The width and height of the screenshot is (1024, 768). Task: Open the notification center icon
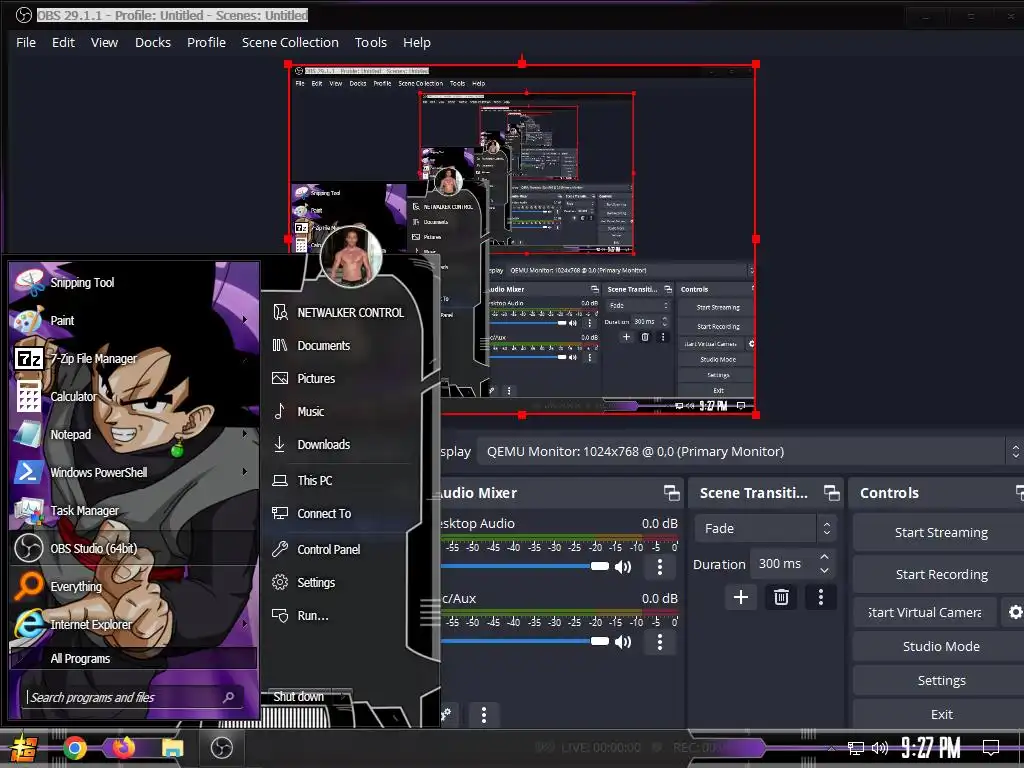991,747
